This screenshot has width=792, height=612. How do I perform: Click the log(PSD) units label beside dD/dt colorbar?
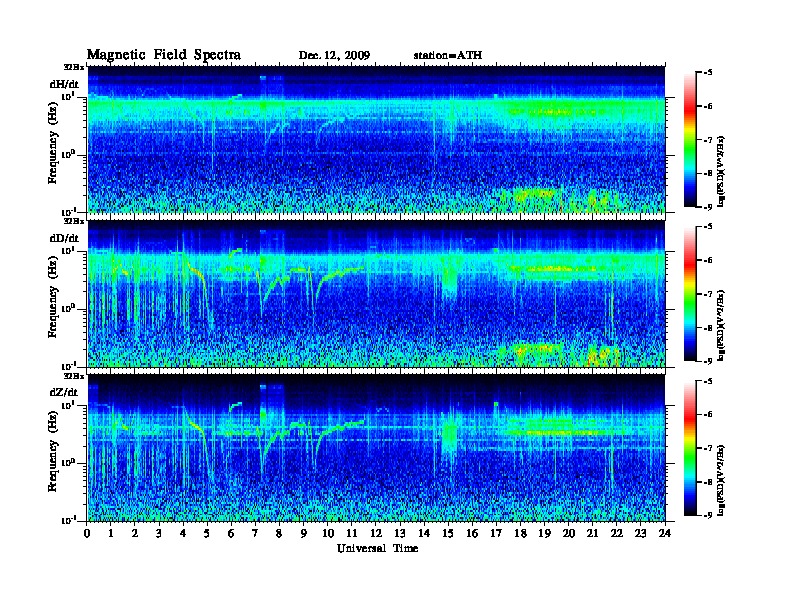click(721, 325)
